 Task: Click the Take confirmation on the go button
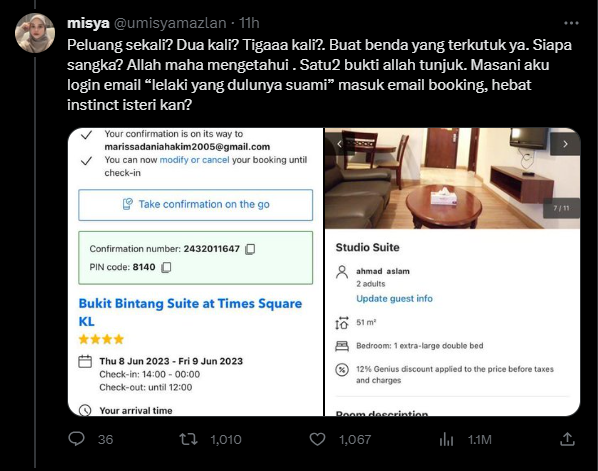pyautogui.click(x=196, y=205)
